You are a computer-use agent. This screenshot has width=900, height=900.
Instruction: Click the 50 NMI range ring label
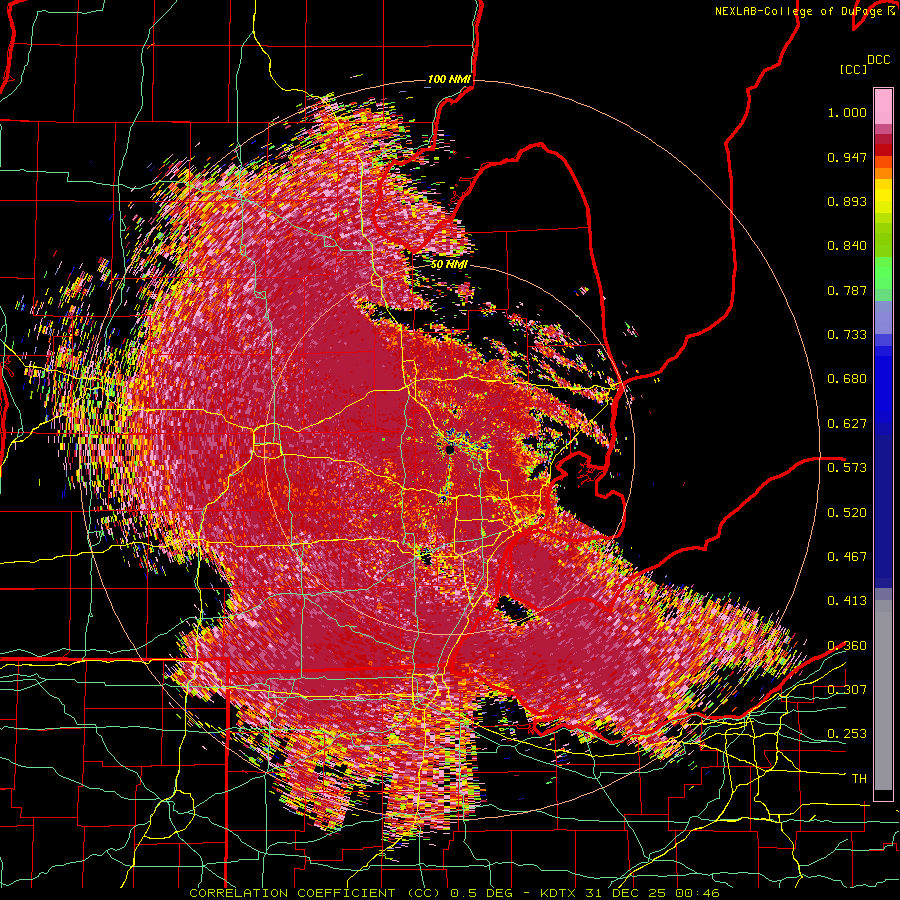tap(449, 265)
